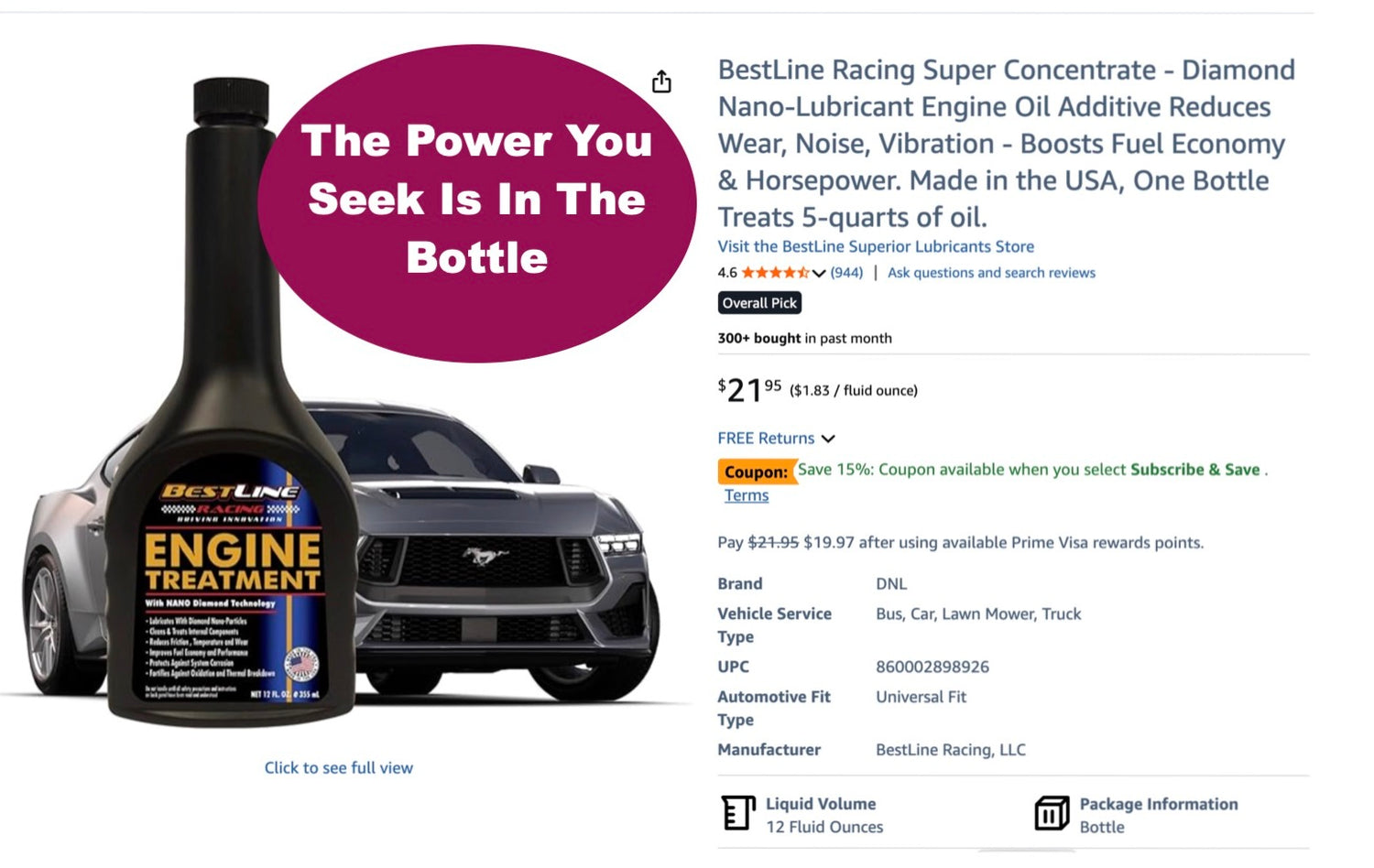1374x868 pixels.
Task: Open rating breakdown chevron beside stars
Action: coord(819,273)
